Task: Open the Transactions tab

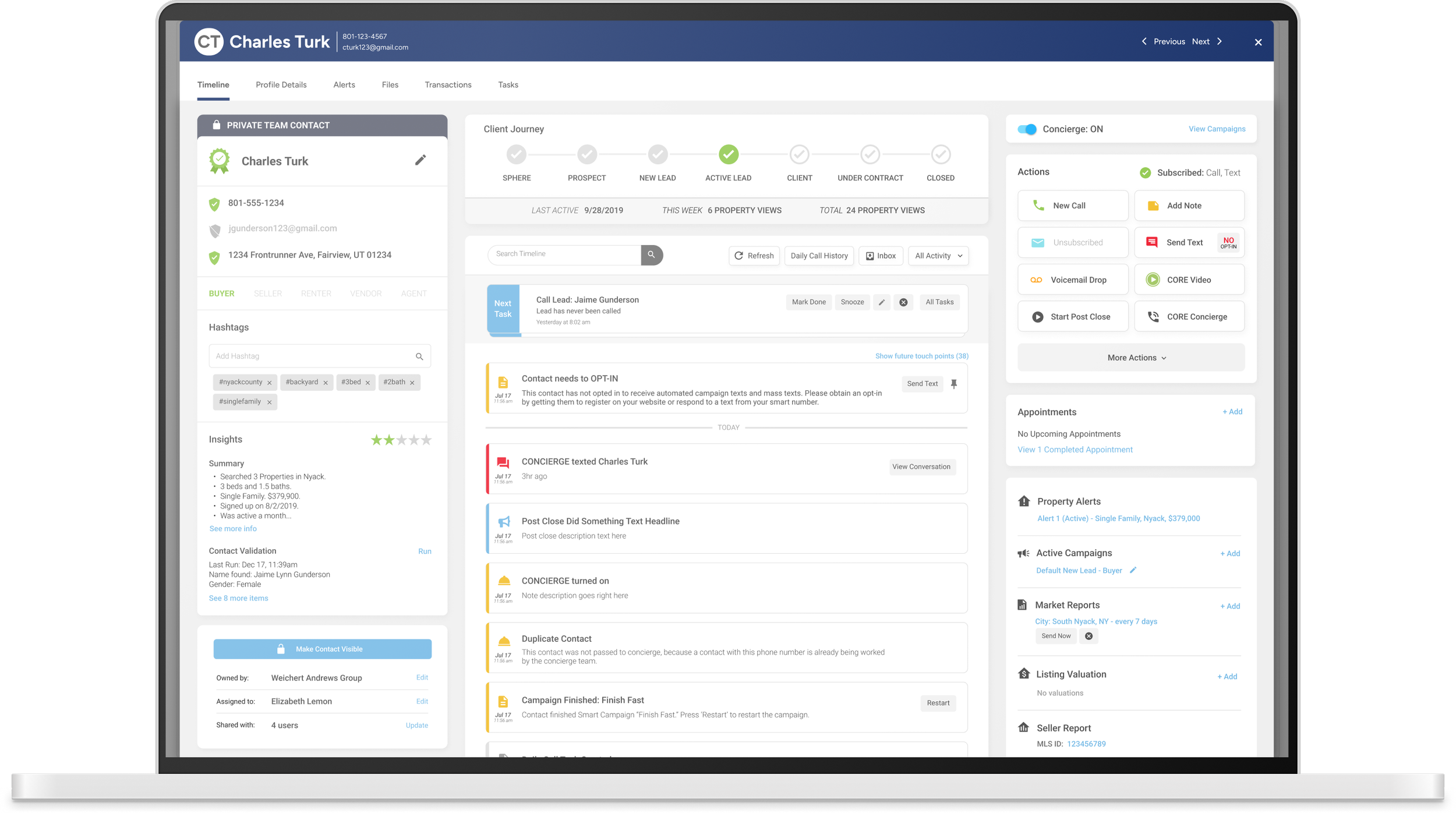Action: (x=448, y=85)
